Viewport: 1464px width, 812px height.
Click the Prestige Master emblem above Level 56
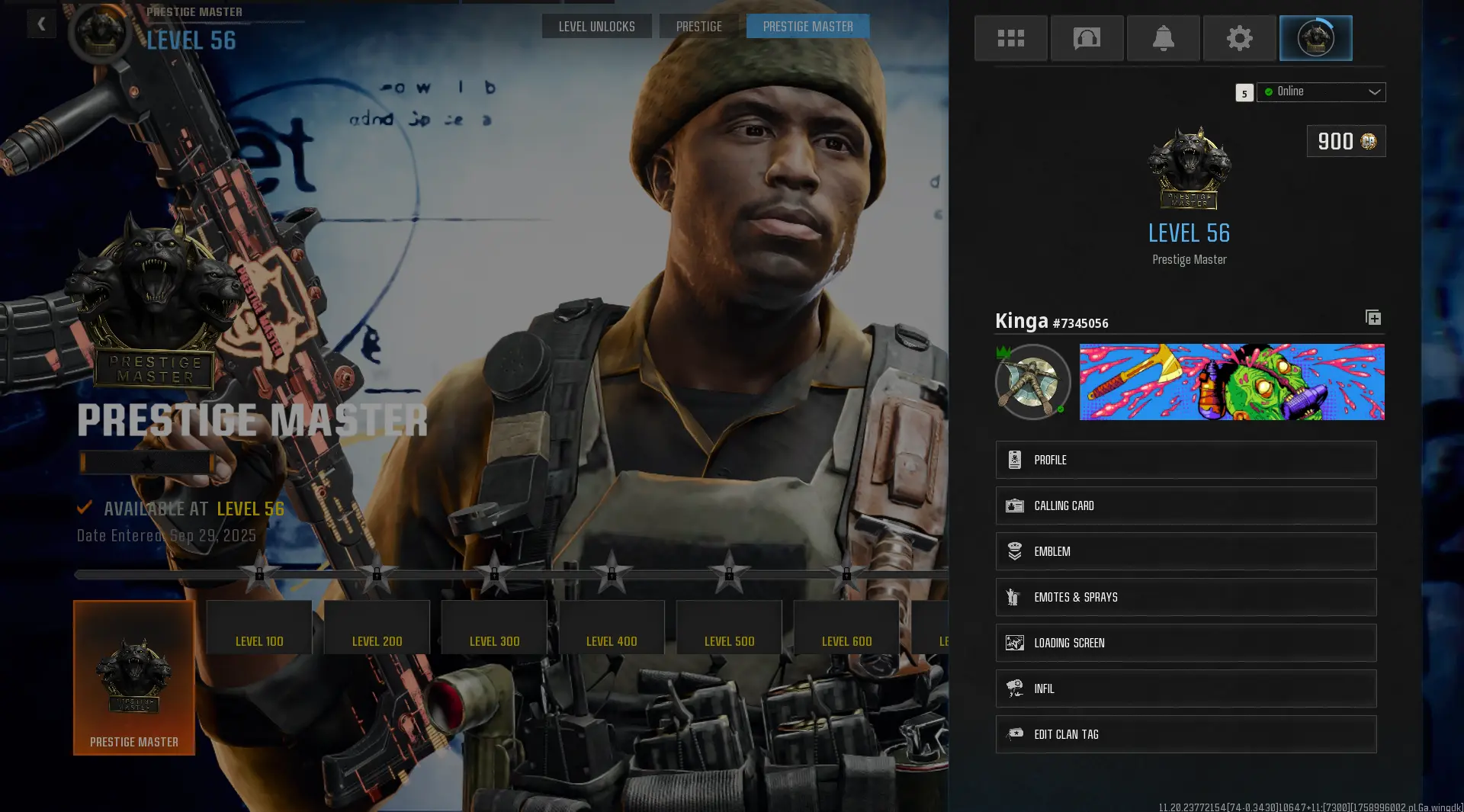point(1189,168)
